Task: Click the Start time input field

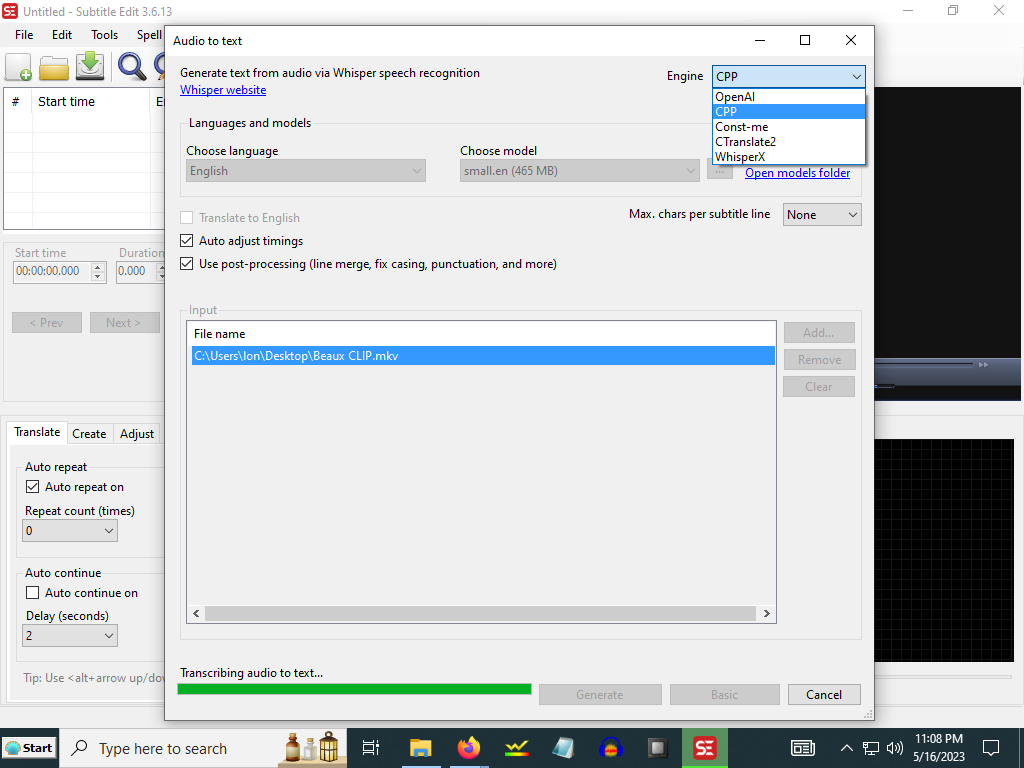Action: [x=52, y=271]
